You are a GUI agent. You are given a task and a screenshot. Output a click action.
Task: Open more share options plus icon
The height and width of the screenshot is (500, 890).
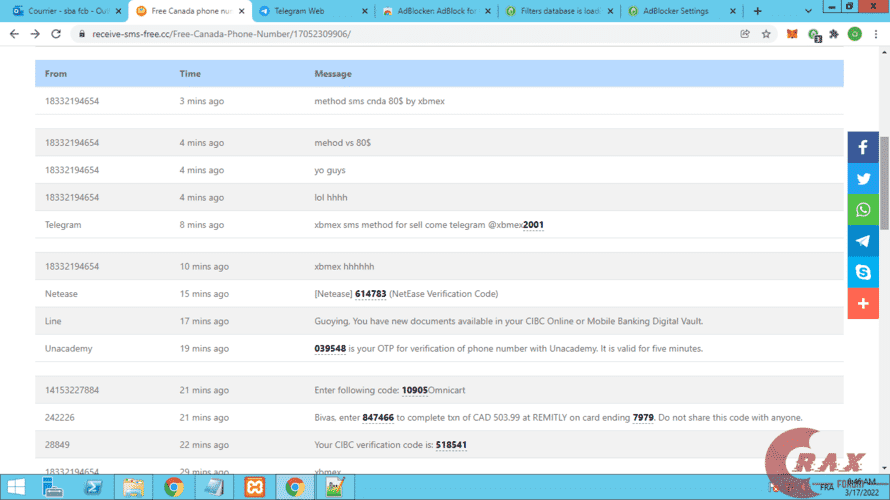click(x=863, y=304)
